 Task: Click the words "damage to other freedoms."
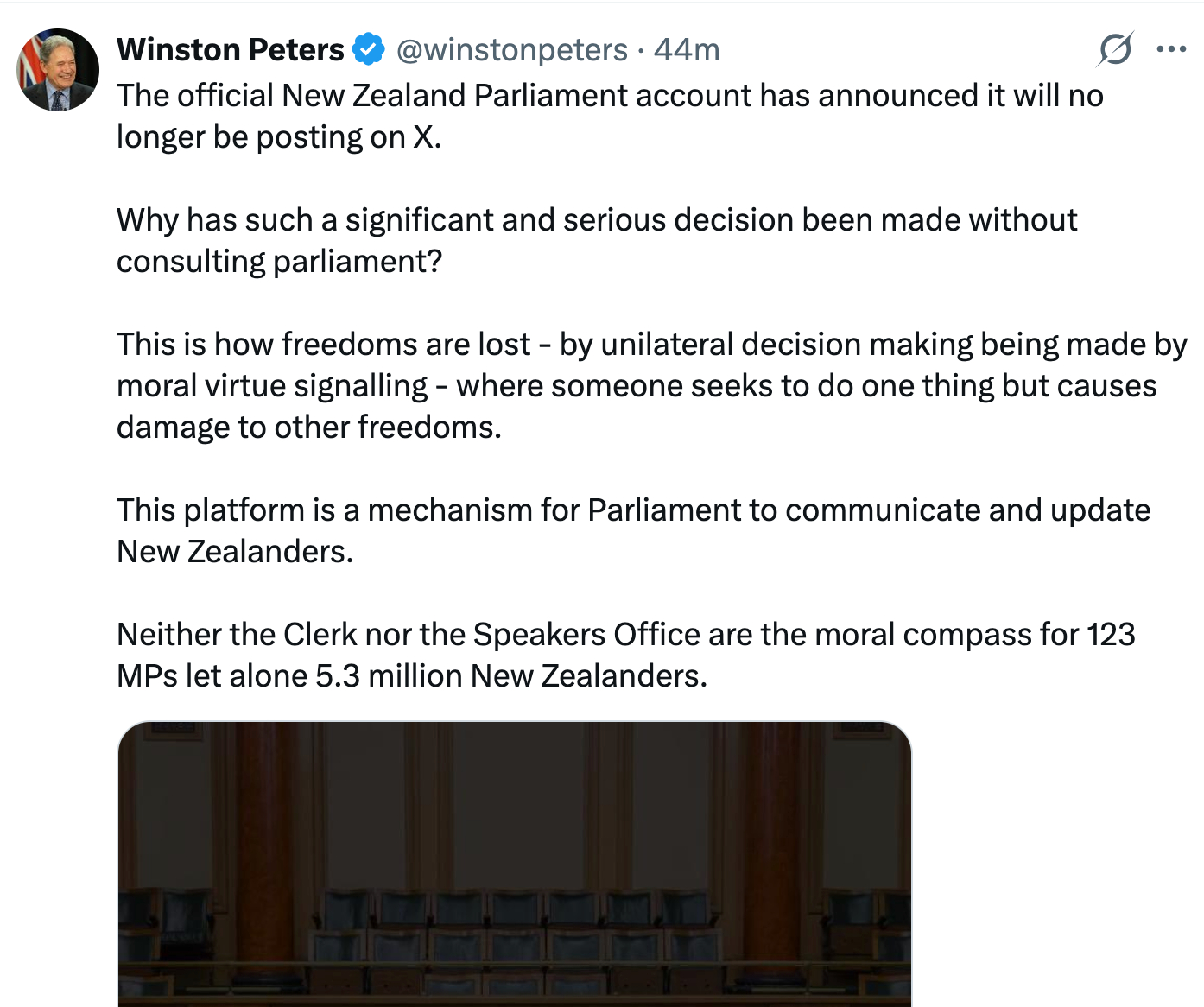[308, 427]
